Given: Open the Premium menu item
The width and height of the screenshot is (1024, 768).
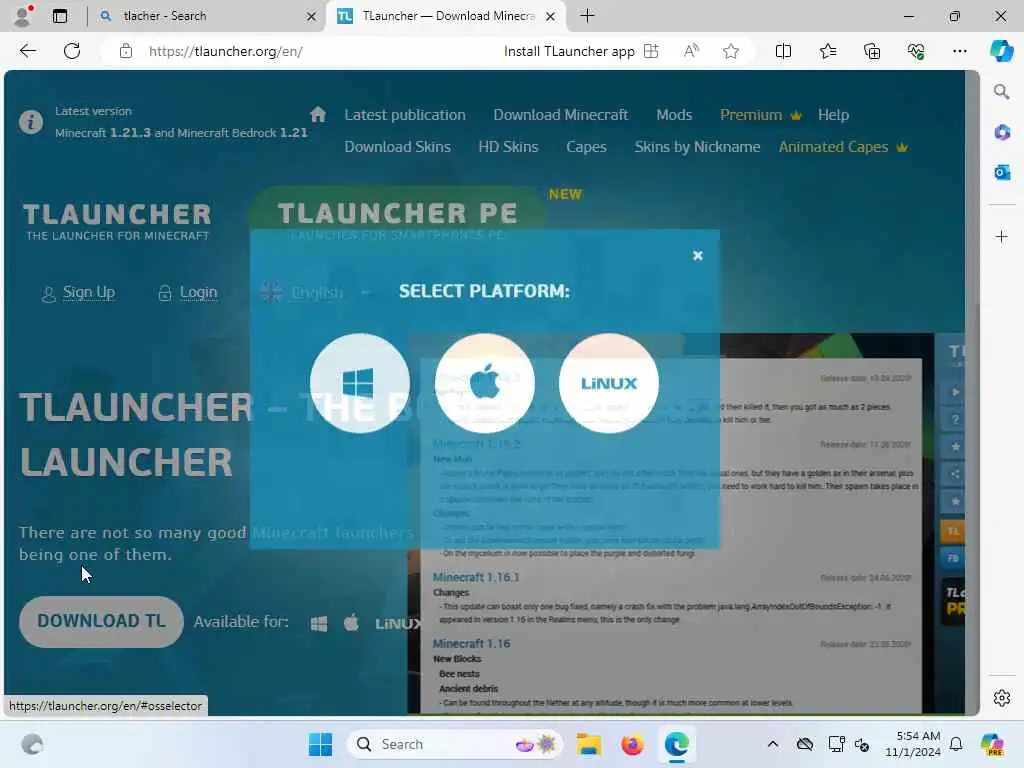Looking at the screenshot, I should pos(760,115).
